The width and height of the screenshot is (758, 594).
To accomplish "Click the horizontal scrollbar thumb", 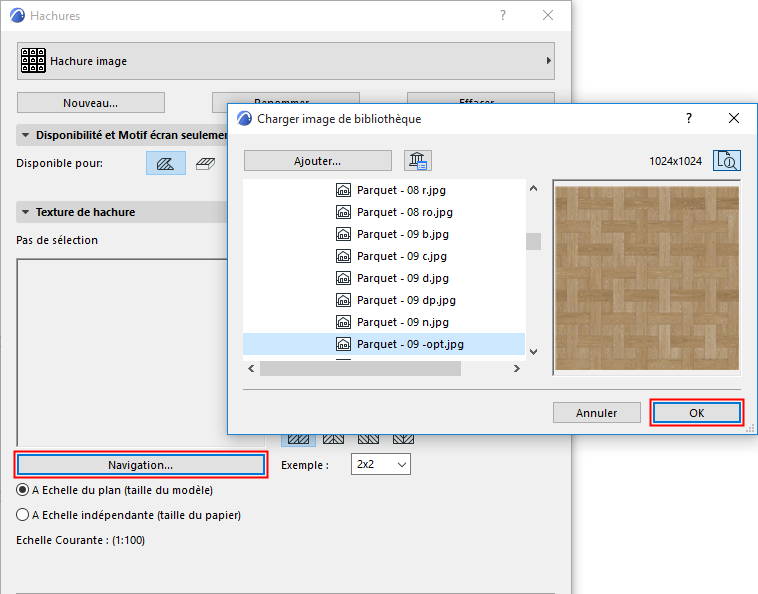I will [360, 368].
